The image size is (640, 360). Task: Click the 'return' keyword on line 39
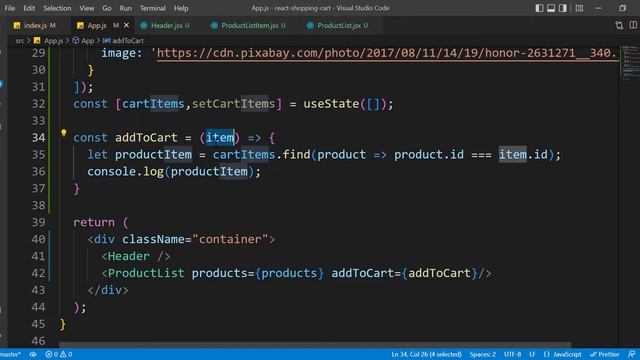pyautogui.click(x=94, y=222)
